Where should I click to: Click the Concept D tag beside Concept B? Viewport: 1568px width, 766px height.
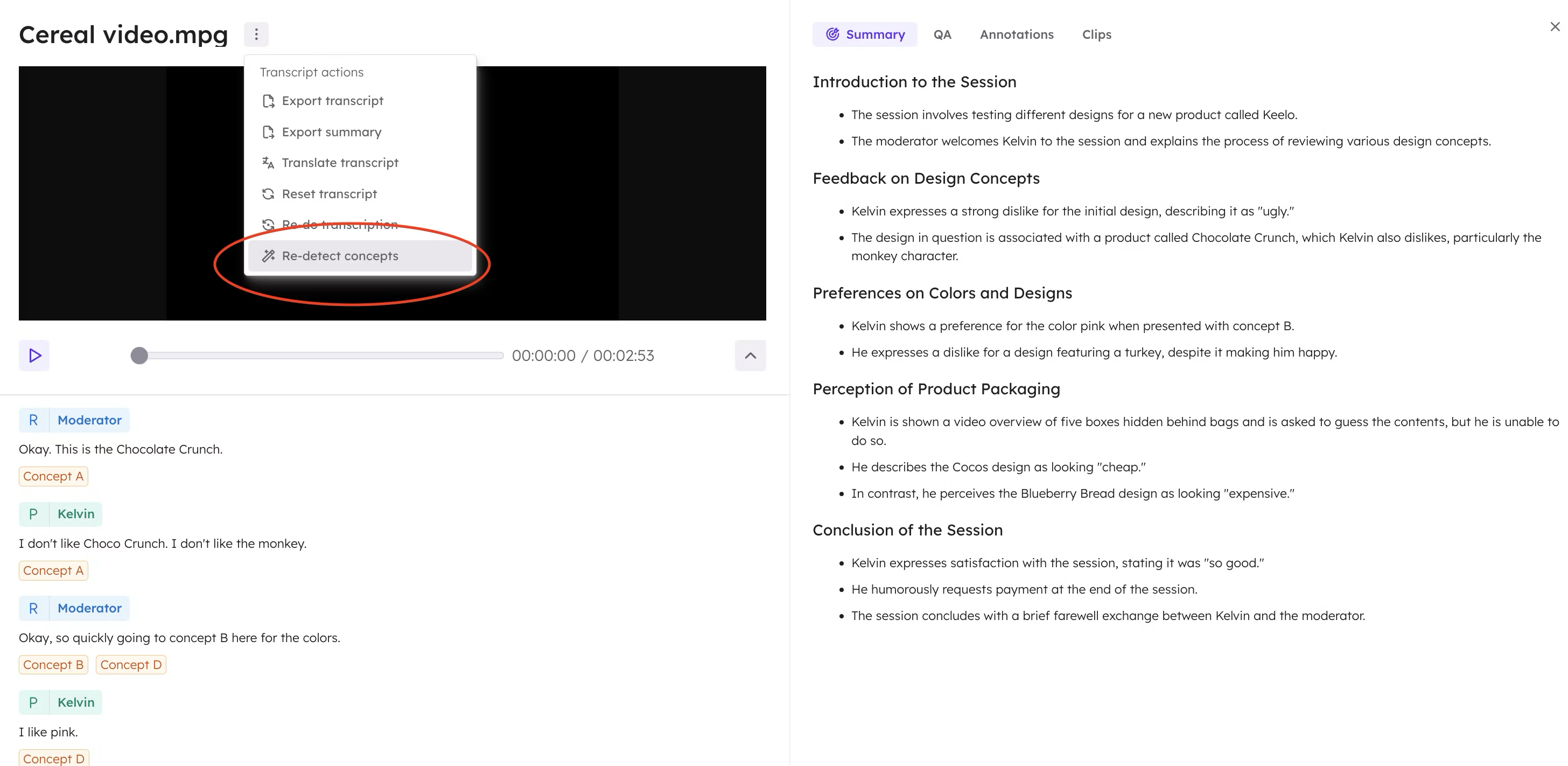(131, 665)
